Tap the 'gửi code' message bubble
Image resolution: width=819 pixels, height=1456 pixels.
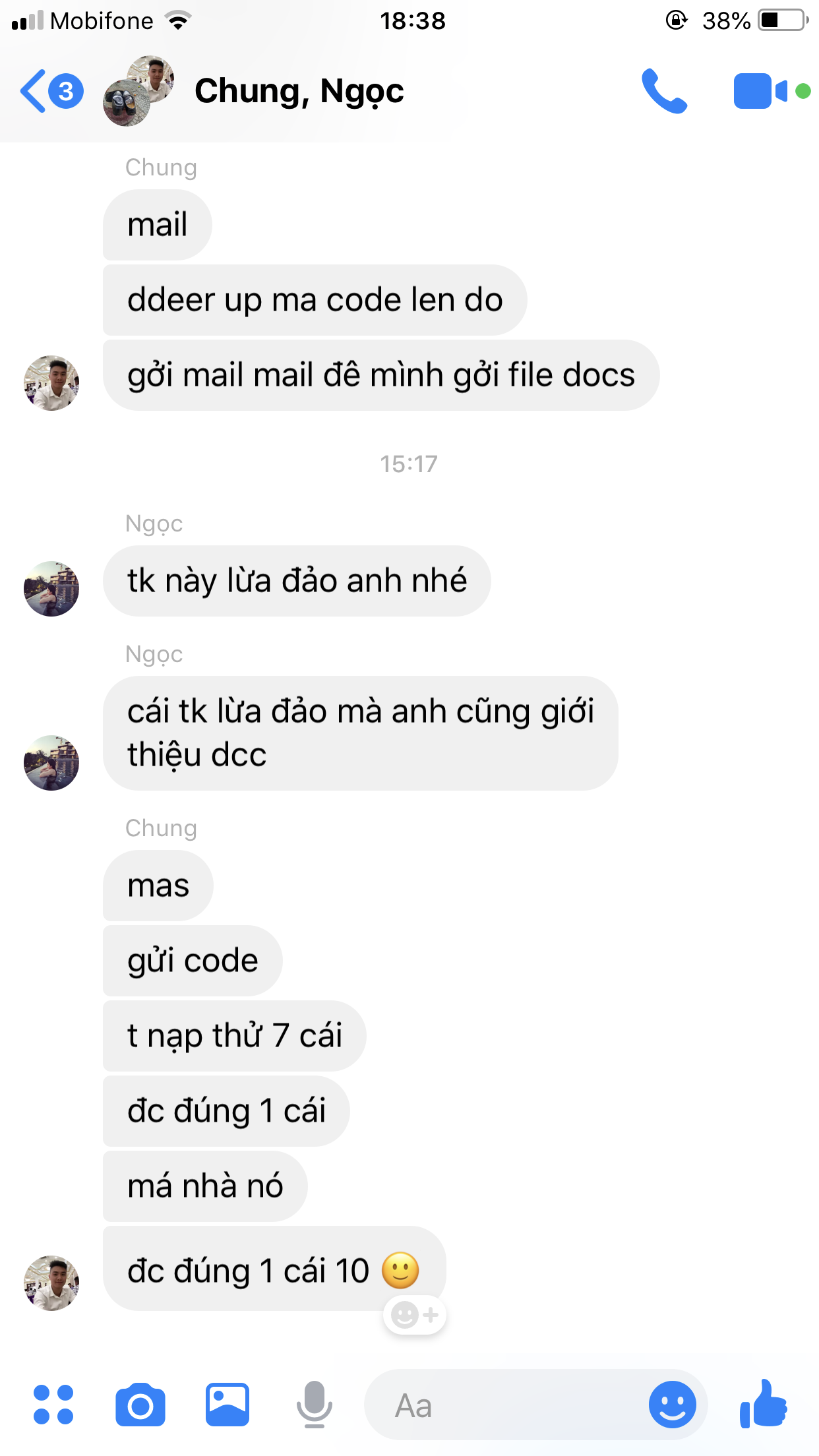click(x=193, y=960)
